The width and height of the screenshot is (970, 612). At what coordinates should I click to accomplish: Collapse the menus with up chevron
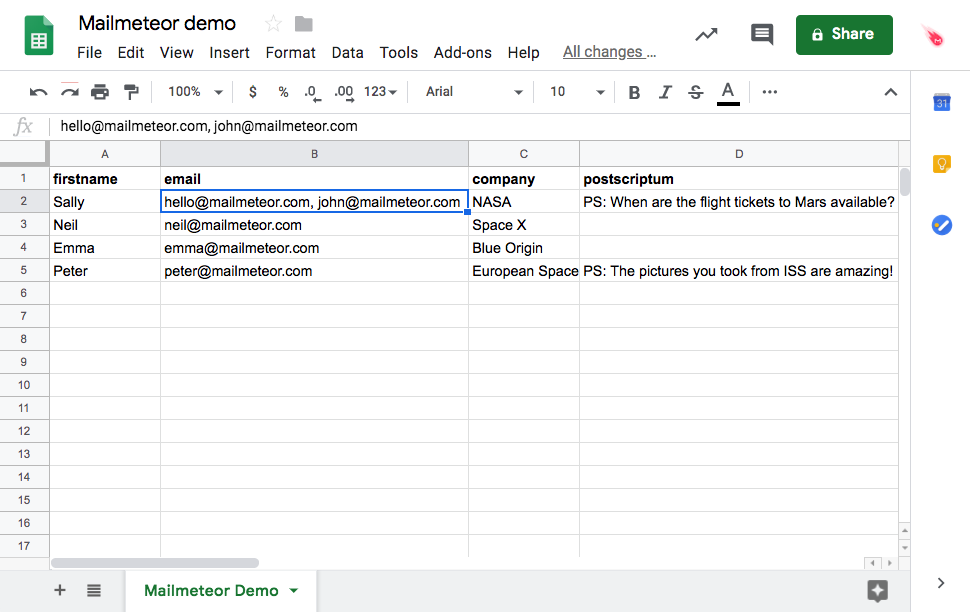click(x=890, y=92)
